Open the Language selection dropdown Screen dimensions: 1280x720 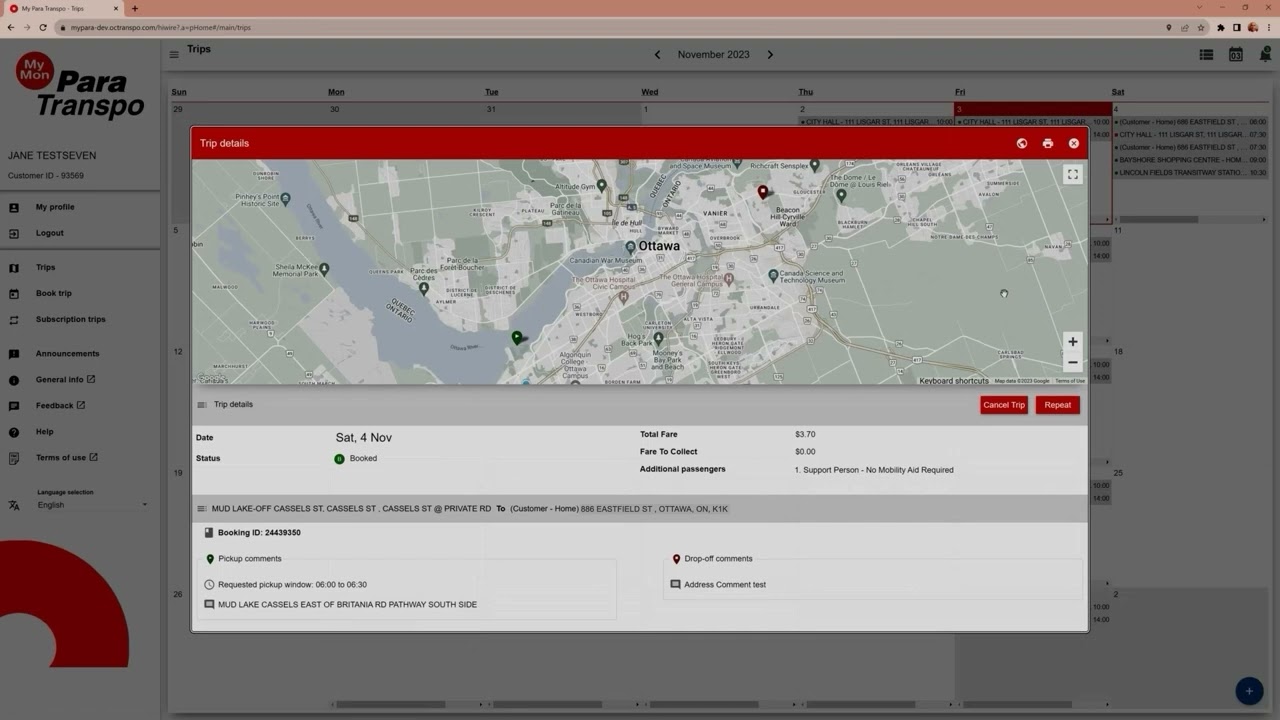point(92,505)
